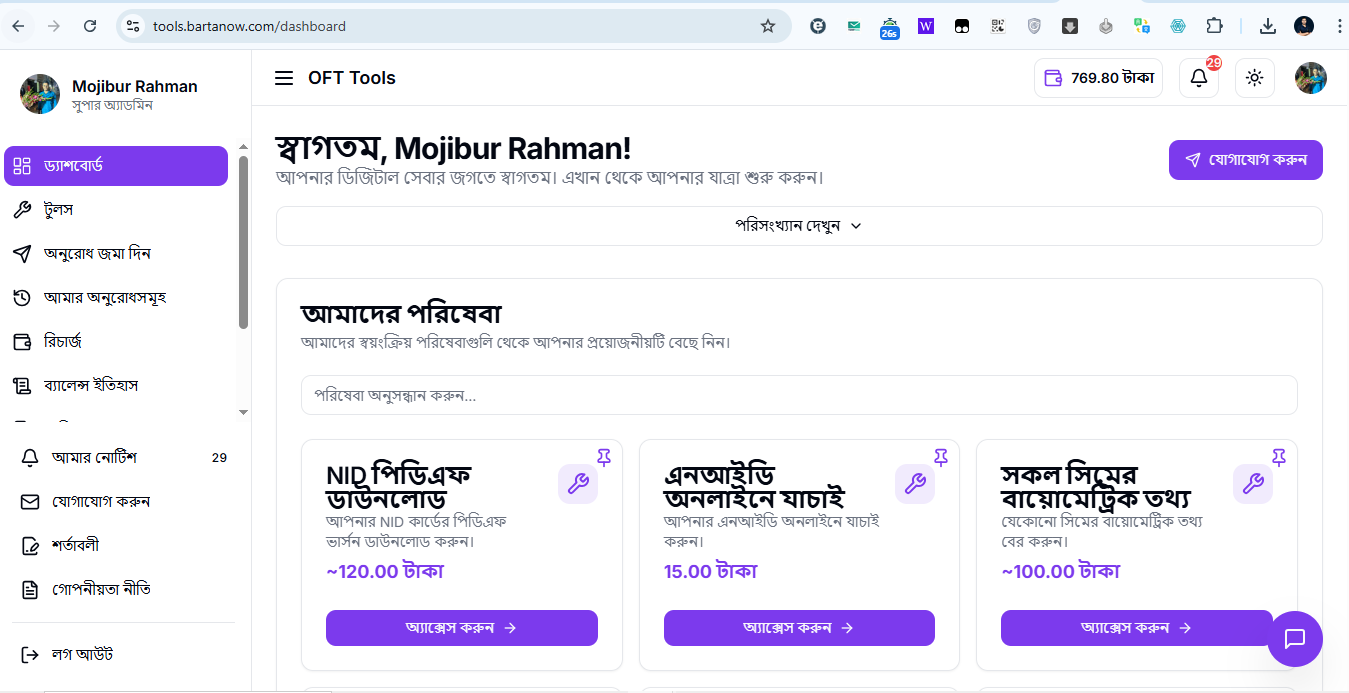Screen dimensions: 1349x693
Task: Open the floating chat bubble icon
Action: tap(1295, 638)
